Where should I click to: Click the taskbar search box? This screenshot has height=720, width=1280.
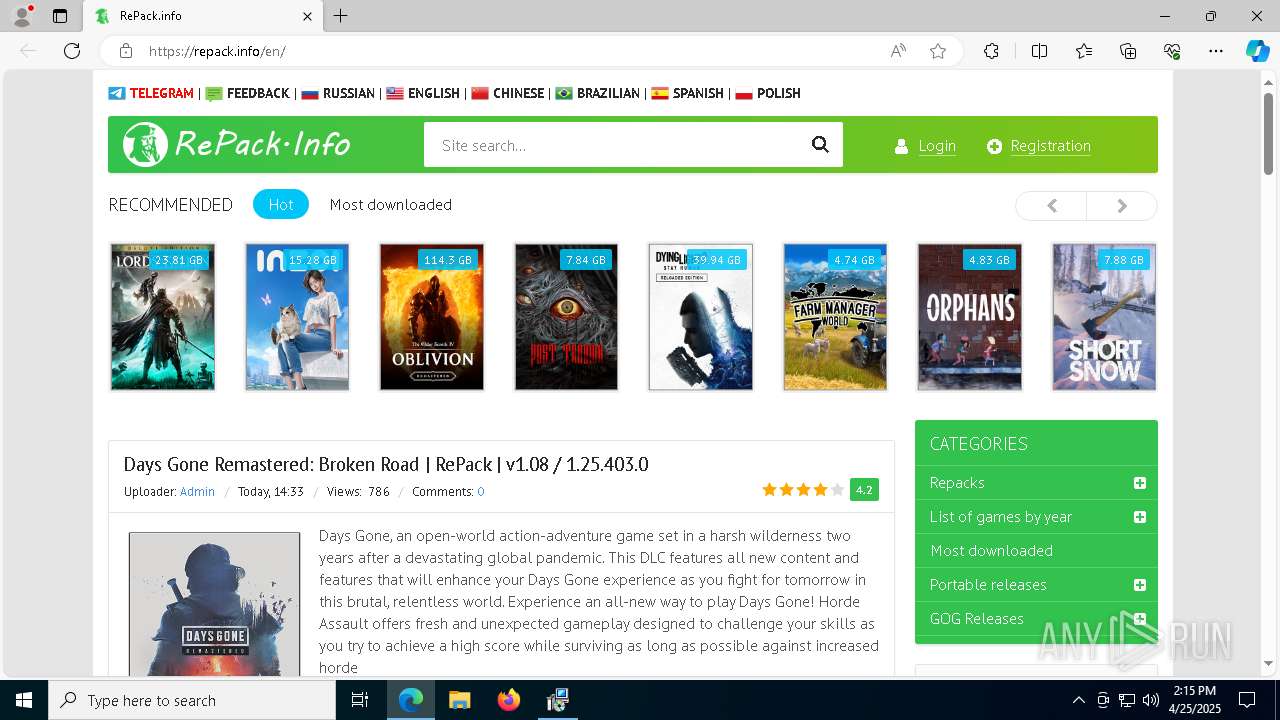click(192, 700)
